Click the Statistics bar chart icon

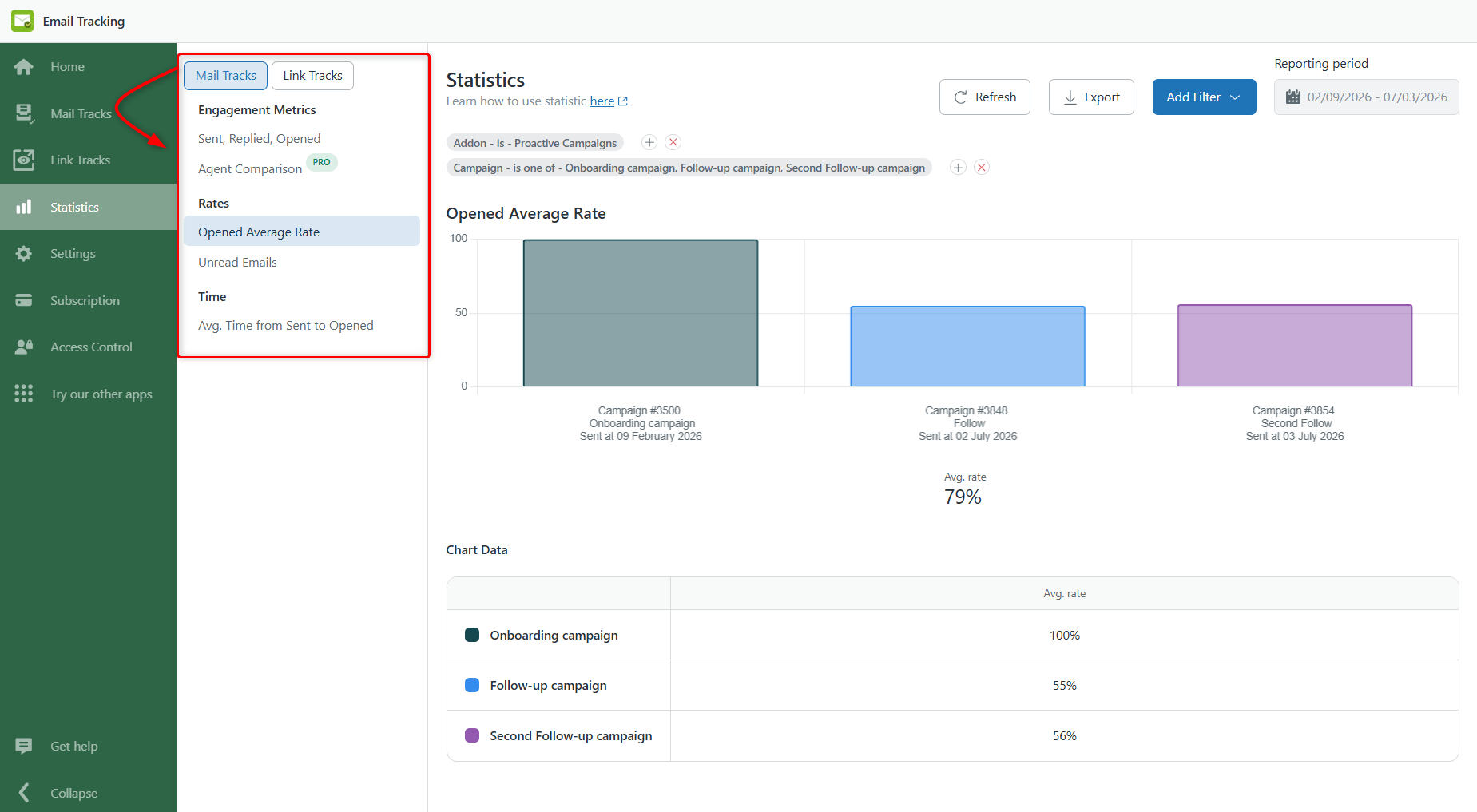click(24, 207)
